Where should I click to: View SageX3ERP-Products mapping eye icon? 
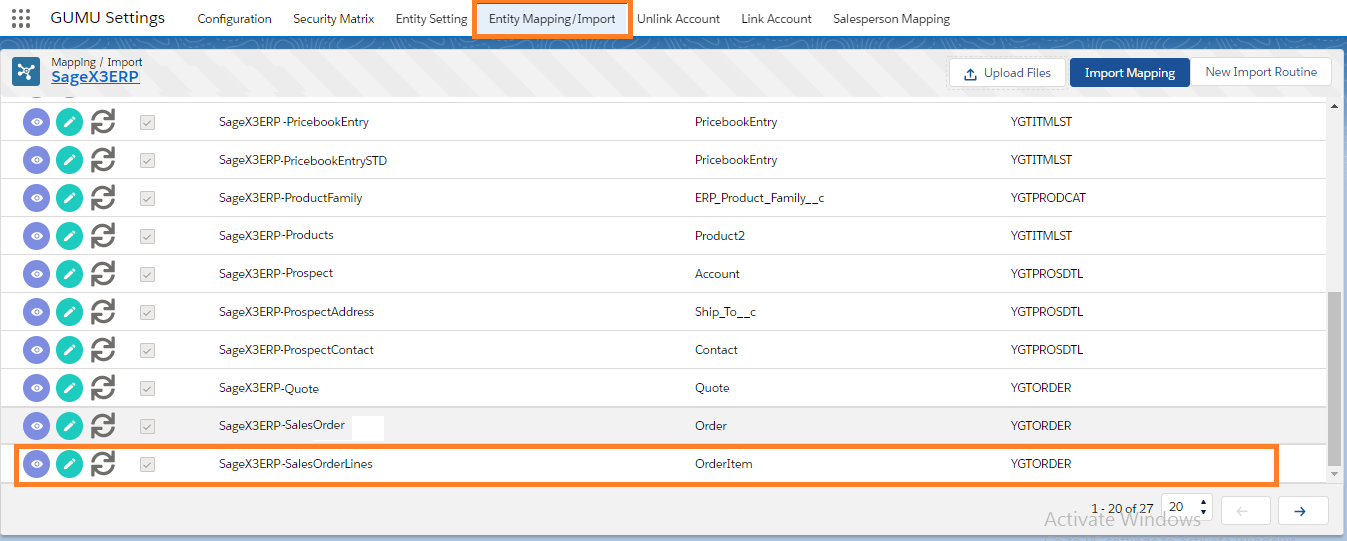36,236
